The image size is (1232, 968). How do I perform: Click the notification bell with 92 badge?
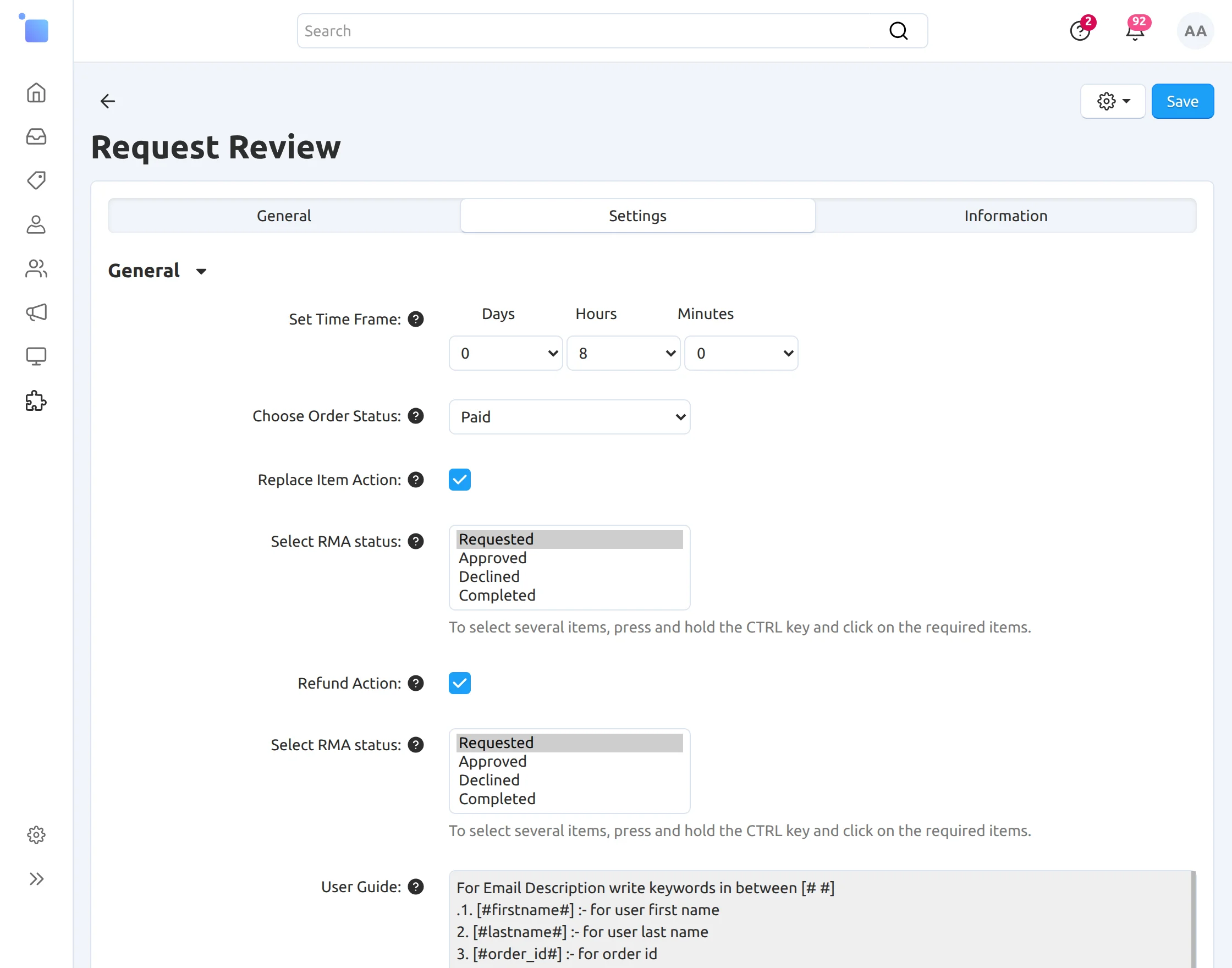(x=1135, y=31)
